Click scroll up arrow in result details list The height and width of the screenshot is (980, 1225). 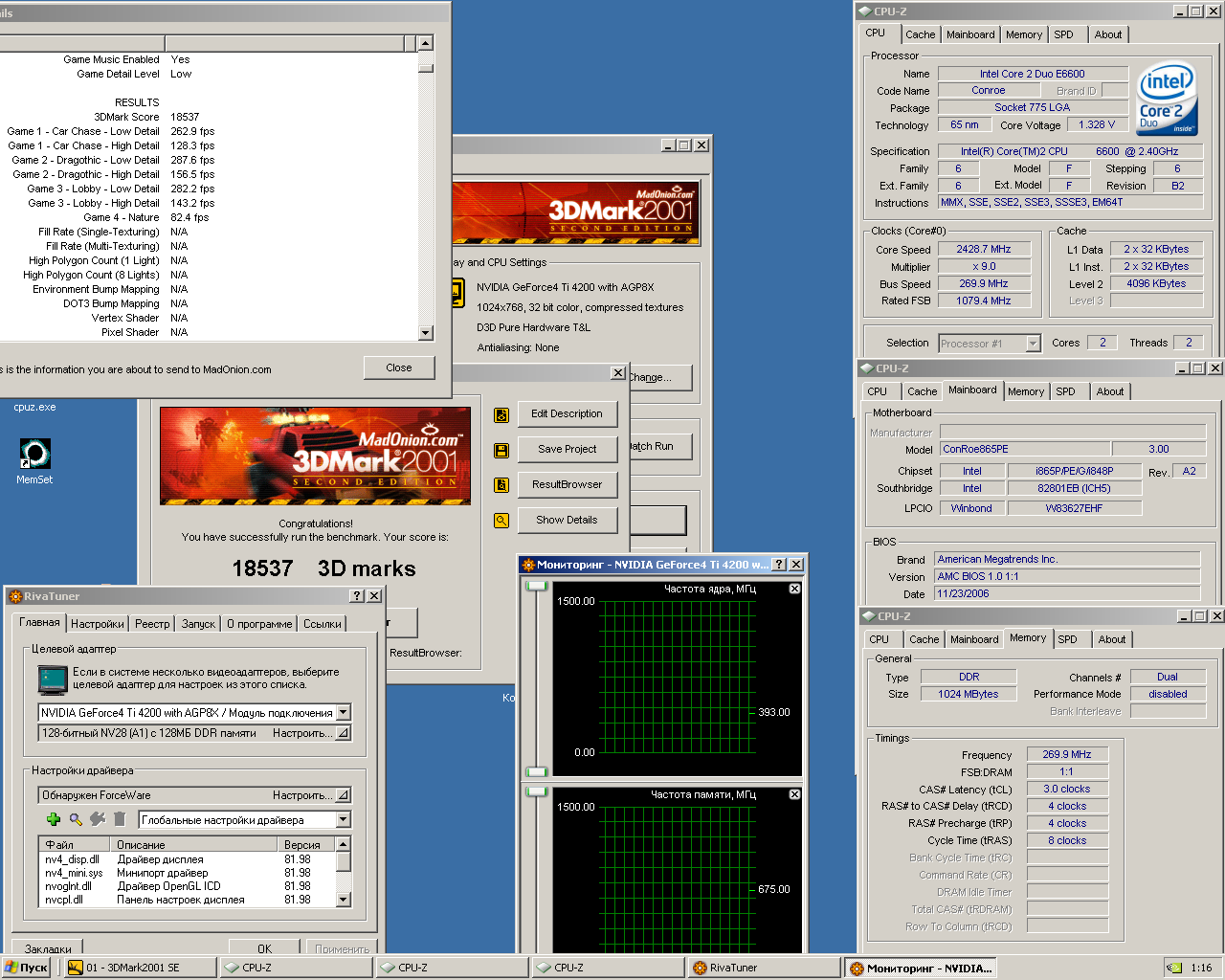pos(426,43)
